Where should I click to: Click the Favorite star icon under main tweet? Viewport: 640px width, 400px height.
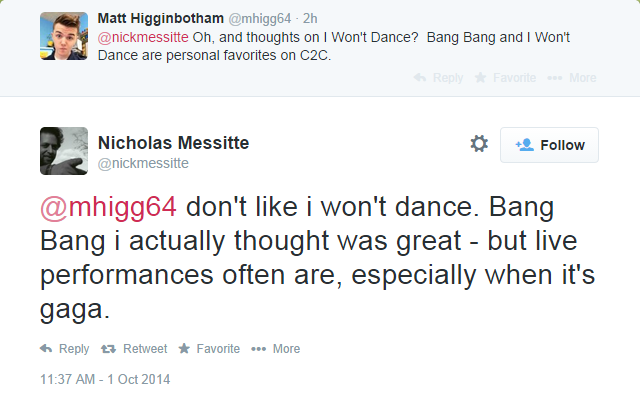(x=184, y=349)
